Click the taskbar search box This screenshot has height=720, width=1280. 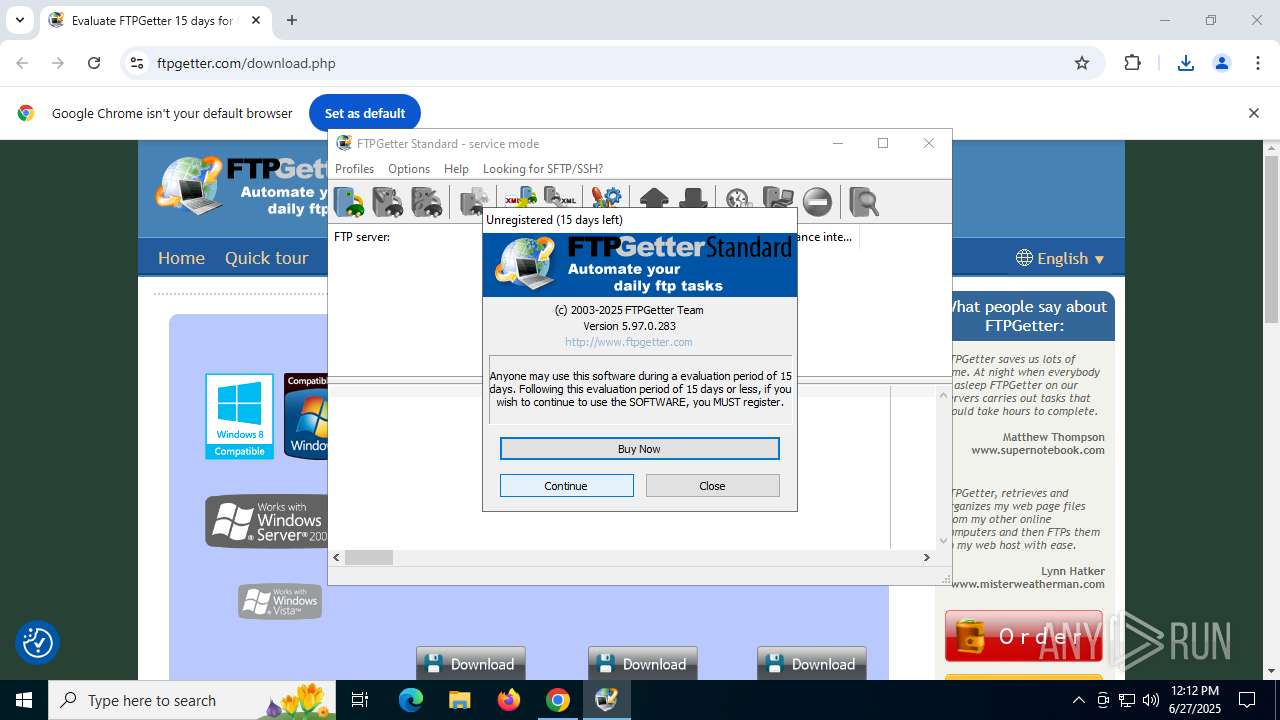(193, 700)
